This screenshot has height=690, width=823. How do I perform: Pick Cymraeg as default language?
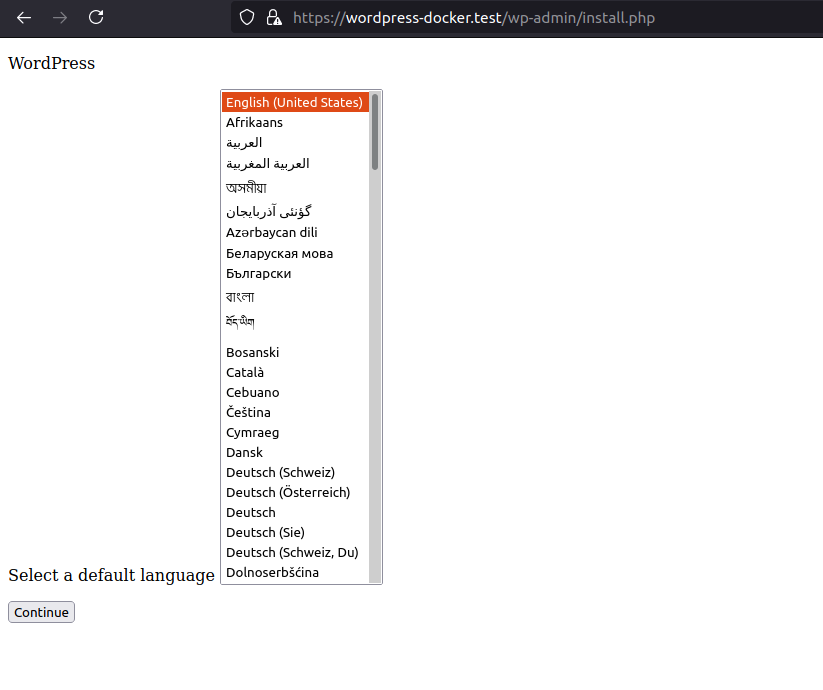pyautogui.click(x=296, y=432)
